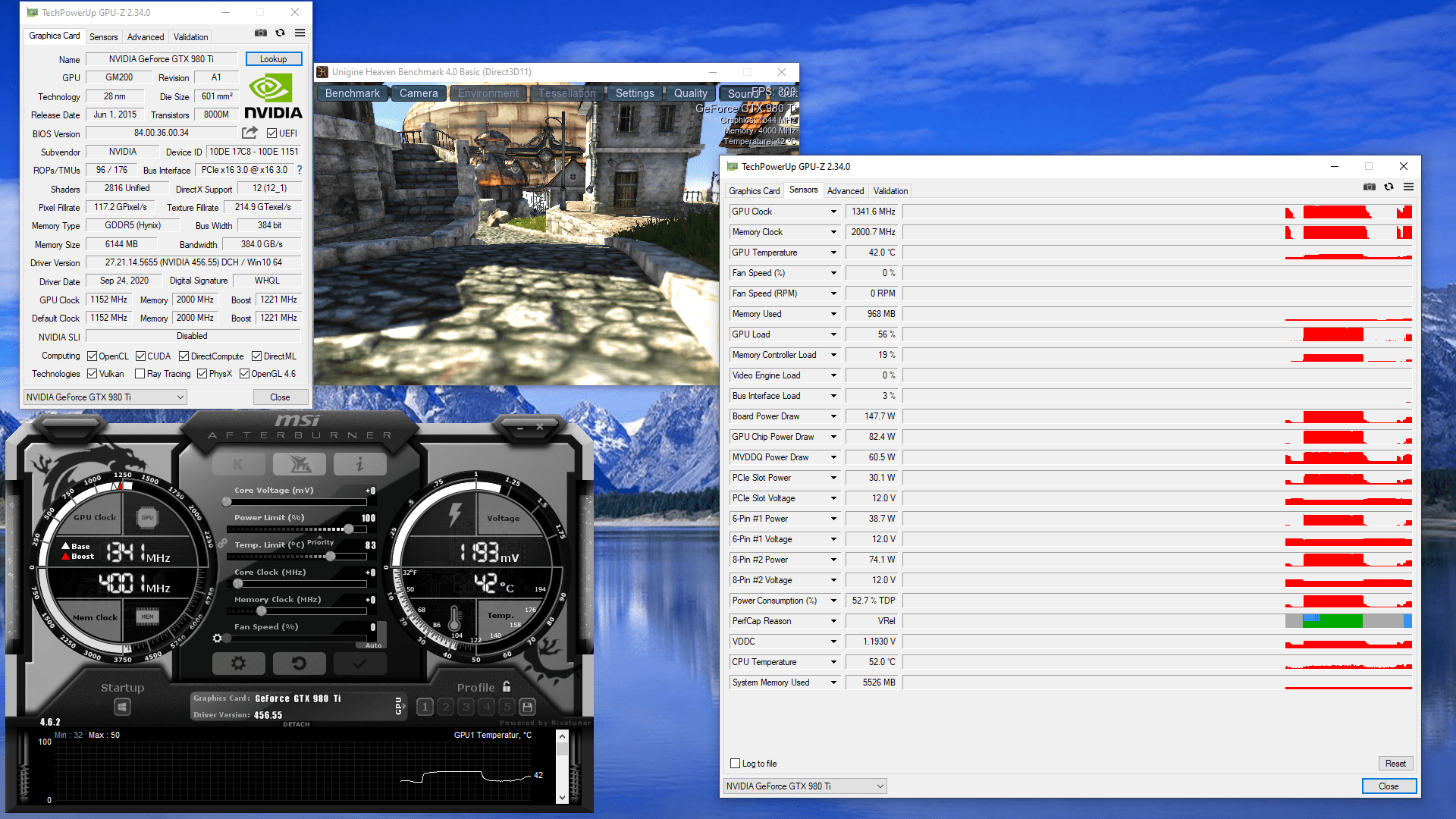
Task: Click the Memory Clock slider handle
Action: click(262, 611)
